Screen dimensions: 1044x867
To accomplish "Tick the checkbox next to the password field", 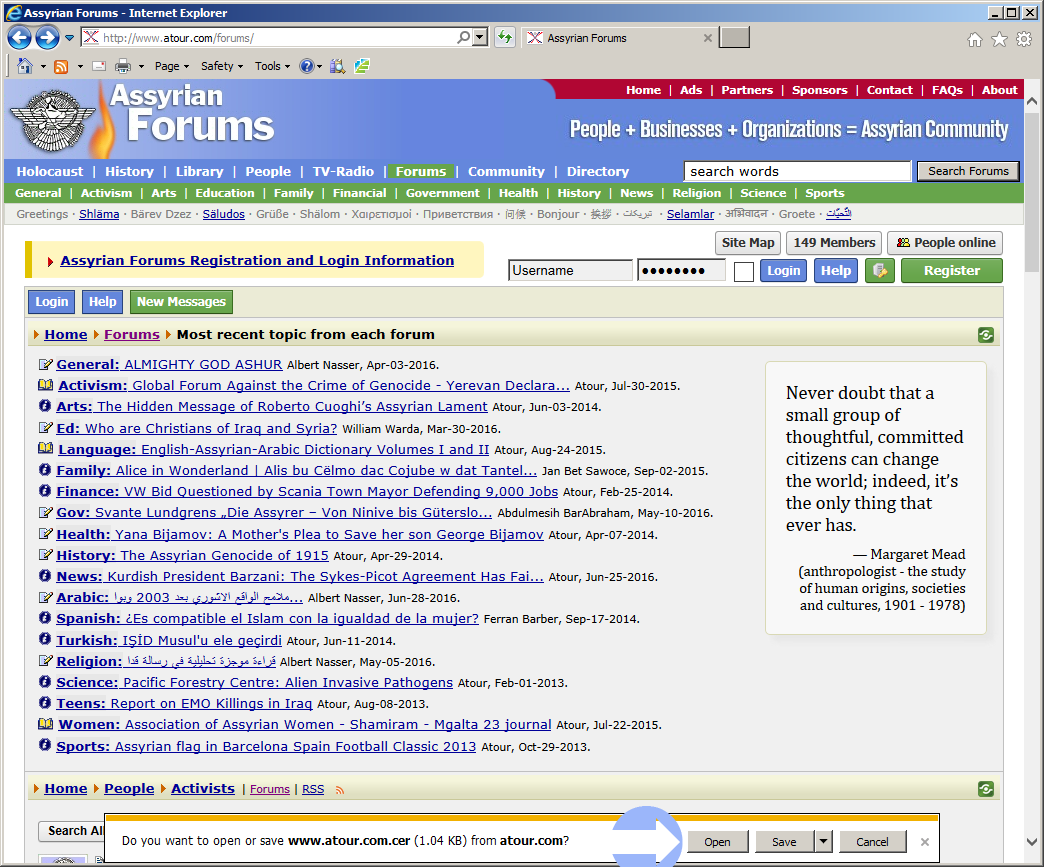I will tap(744, 272).
